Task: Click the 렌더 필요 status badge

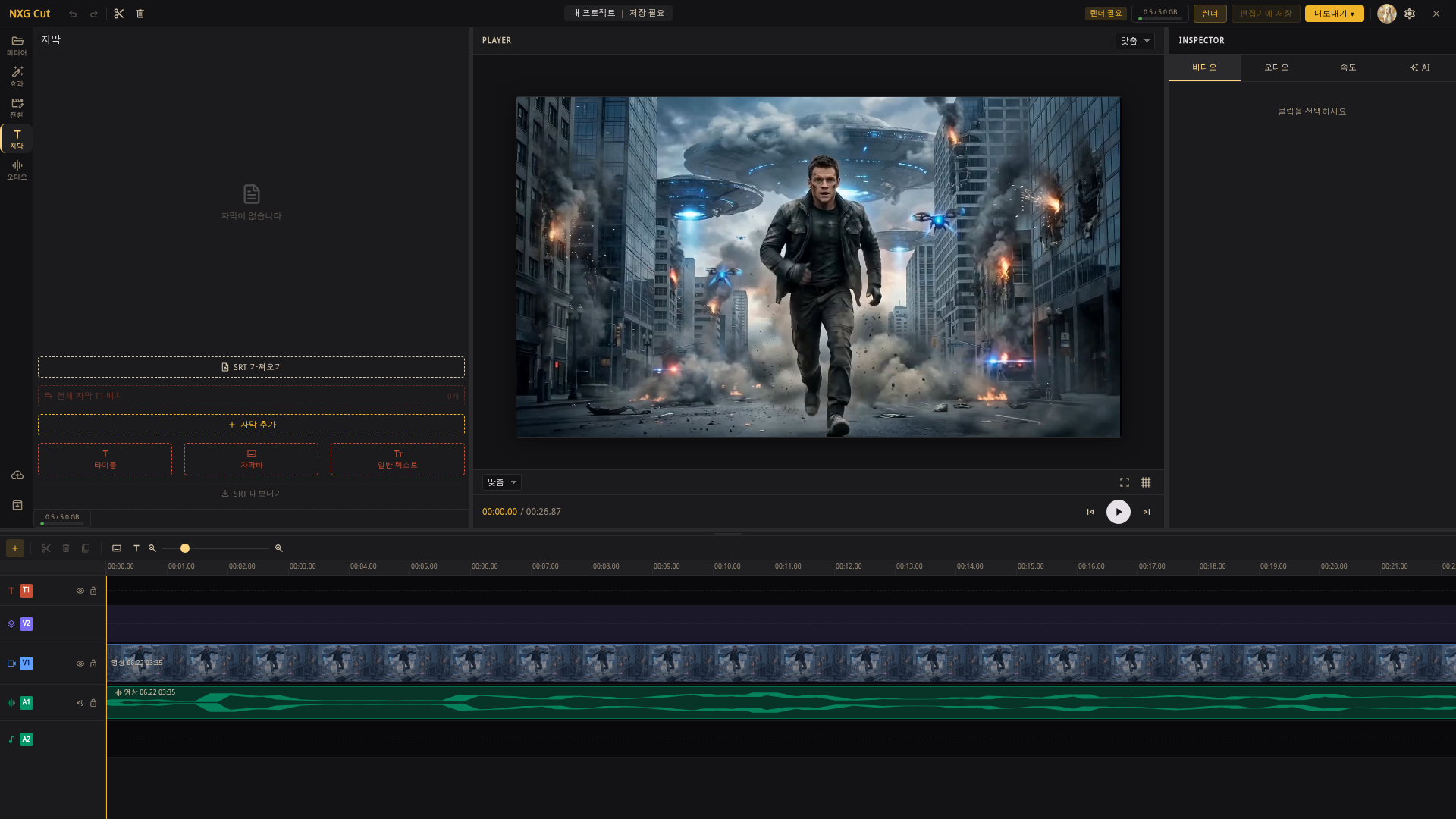Action: [x=1106, y=14]
